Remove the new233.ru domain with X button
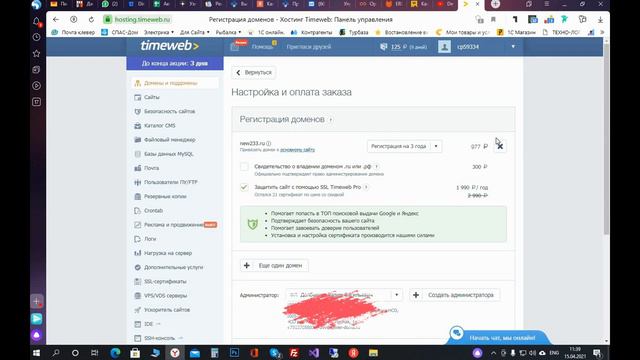This screenshot has height=360, width=640. (500, 146)
